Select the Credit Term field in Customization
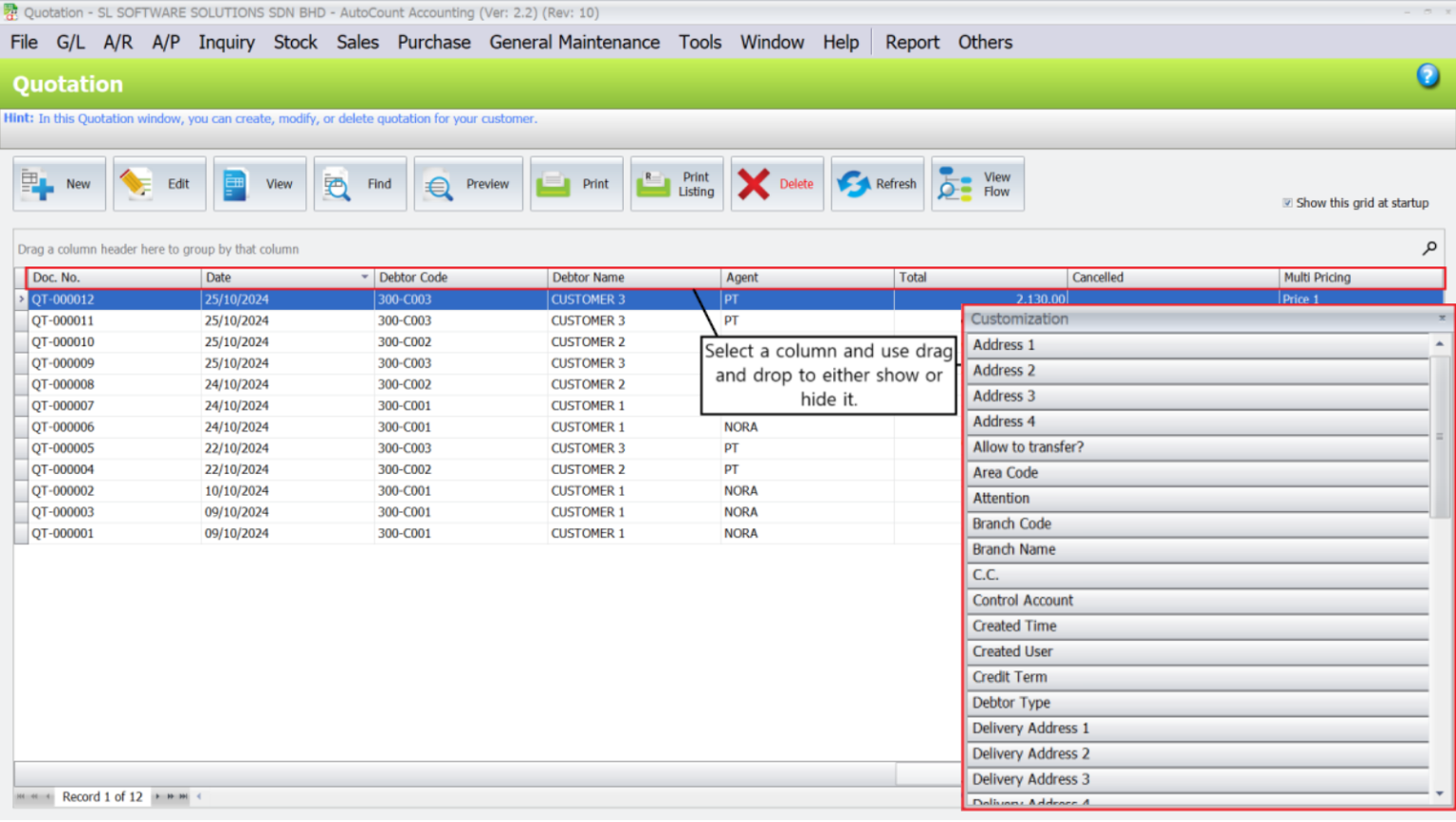This screenshot has height=822, width=1456. coord(1199,678)
